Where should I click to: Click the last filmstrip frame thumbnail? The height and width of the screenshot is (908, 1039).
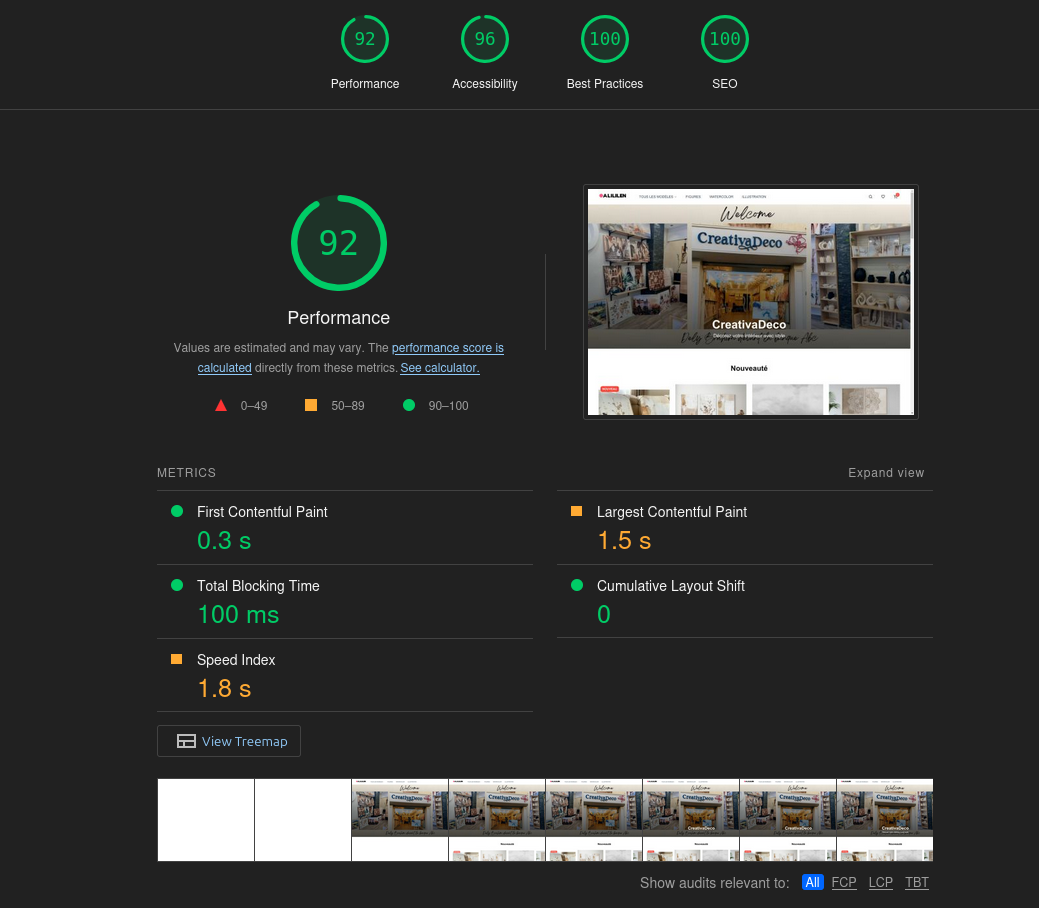tap(885, 820)
